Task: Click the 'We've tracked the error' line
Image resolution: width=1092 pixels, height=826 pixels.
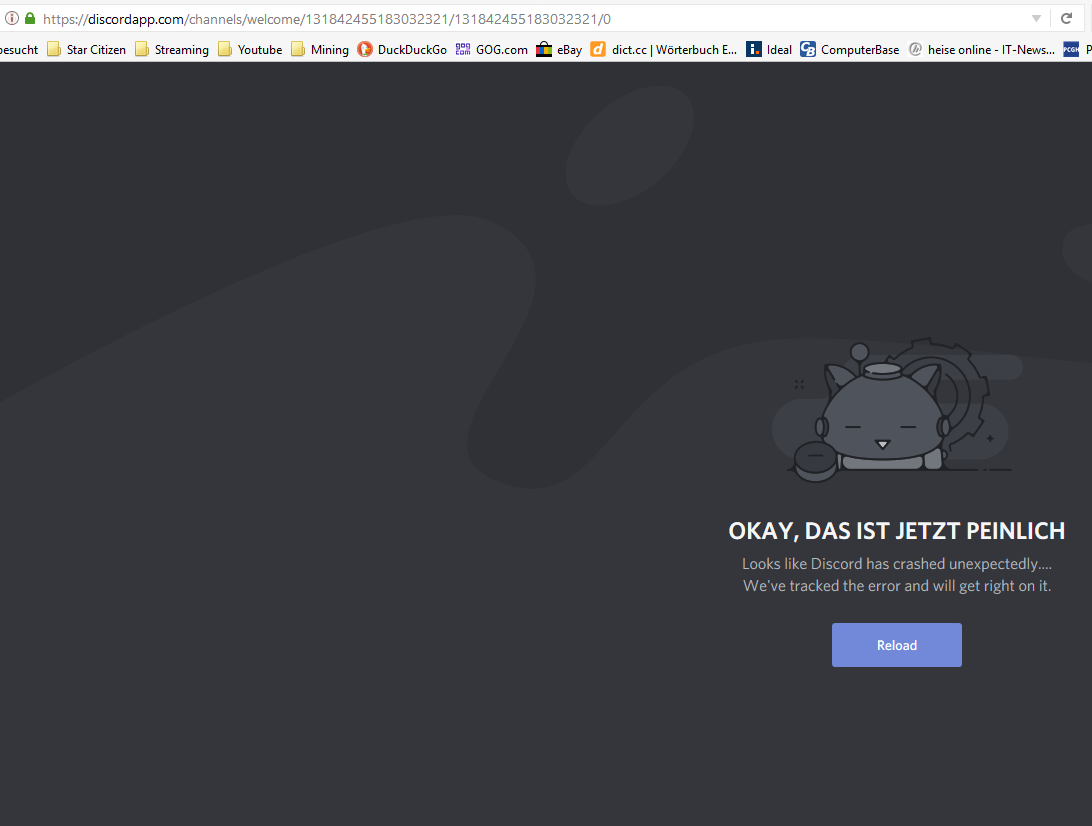Action: [x=896, y=586]
